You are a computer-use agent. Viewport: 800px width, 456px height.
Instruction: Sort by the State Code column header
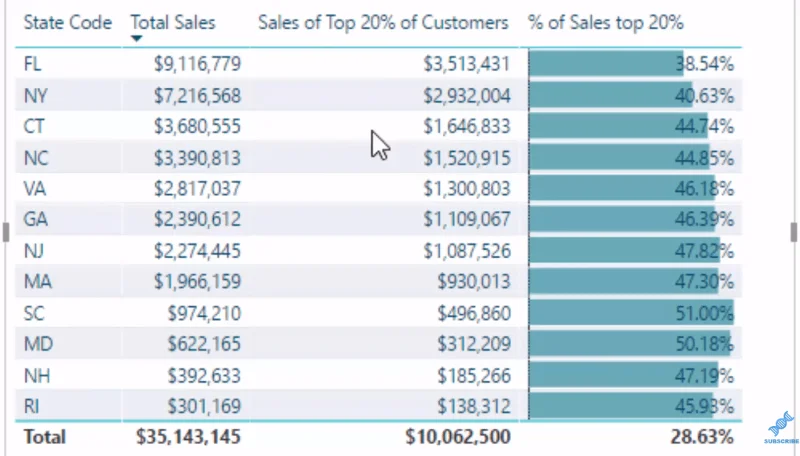[67, 22]
